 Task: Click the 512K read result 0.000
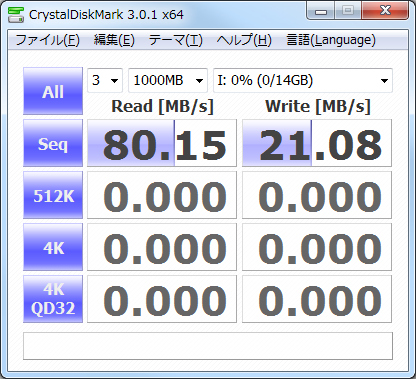[x=162, y=195]
